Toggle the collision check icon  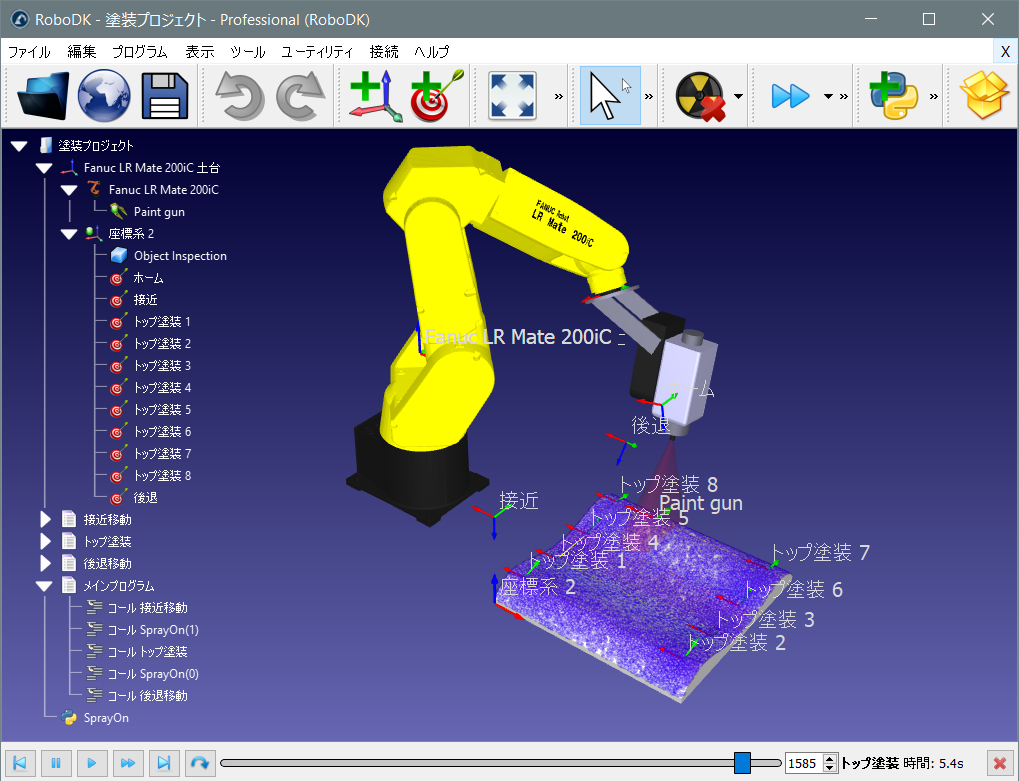[701, 96]
